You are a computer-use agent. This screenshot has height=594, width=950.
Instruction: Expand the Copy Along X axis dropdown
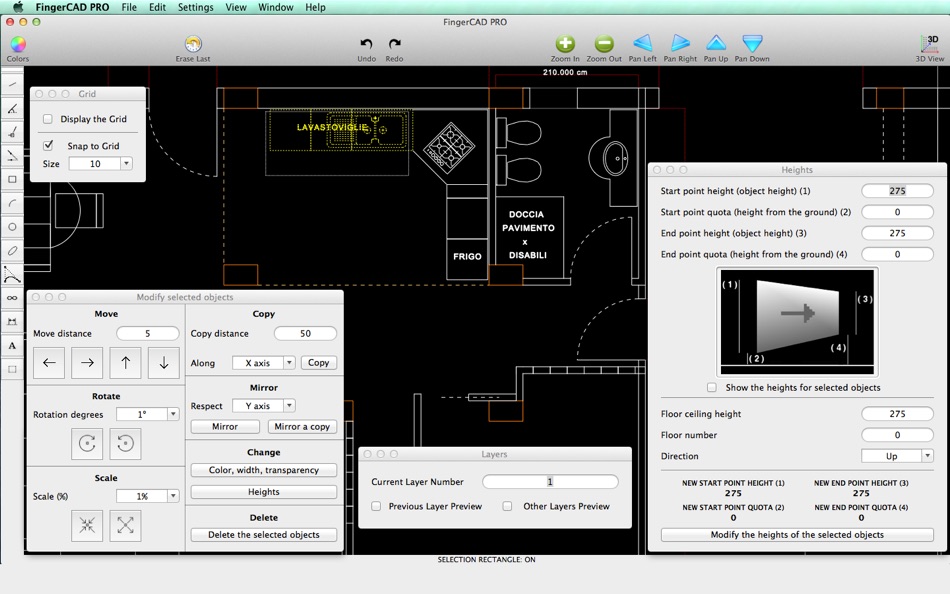coord(264,363)
